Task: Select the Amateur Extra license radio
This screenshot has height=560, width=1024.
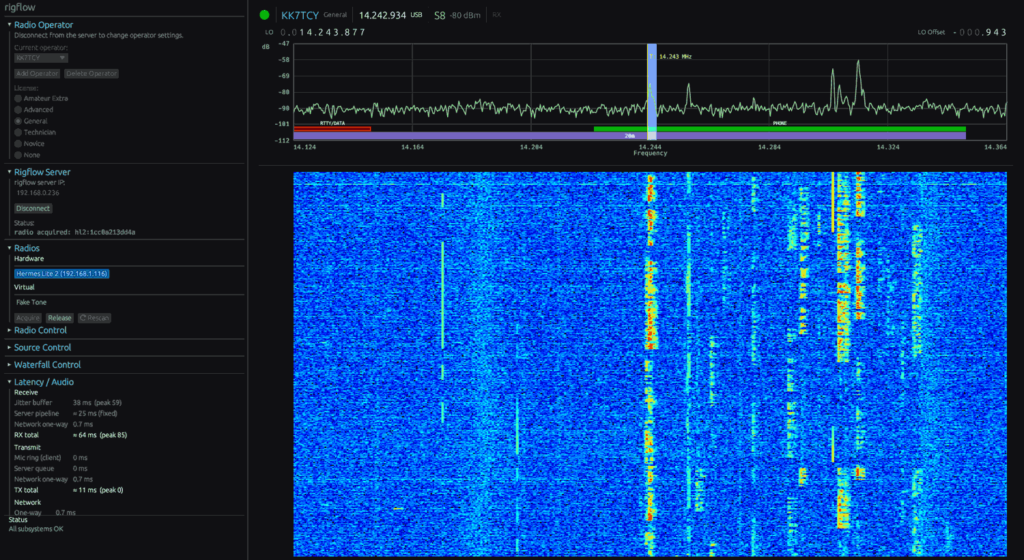Action: pos(18,99)
